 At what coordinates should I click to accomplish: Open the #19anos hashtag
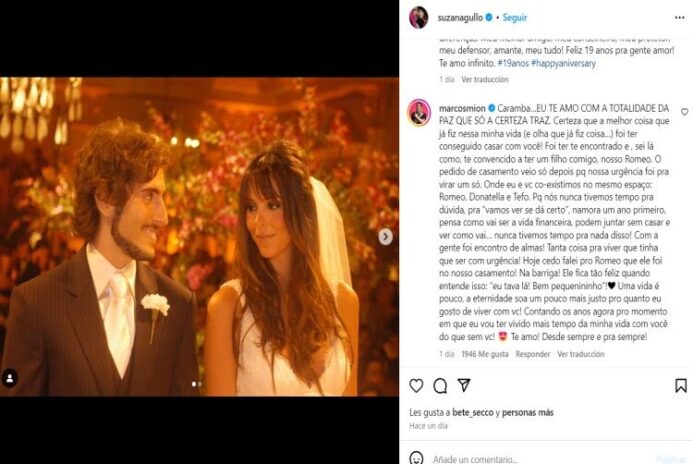click(513, 63)
